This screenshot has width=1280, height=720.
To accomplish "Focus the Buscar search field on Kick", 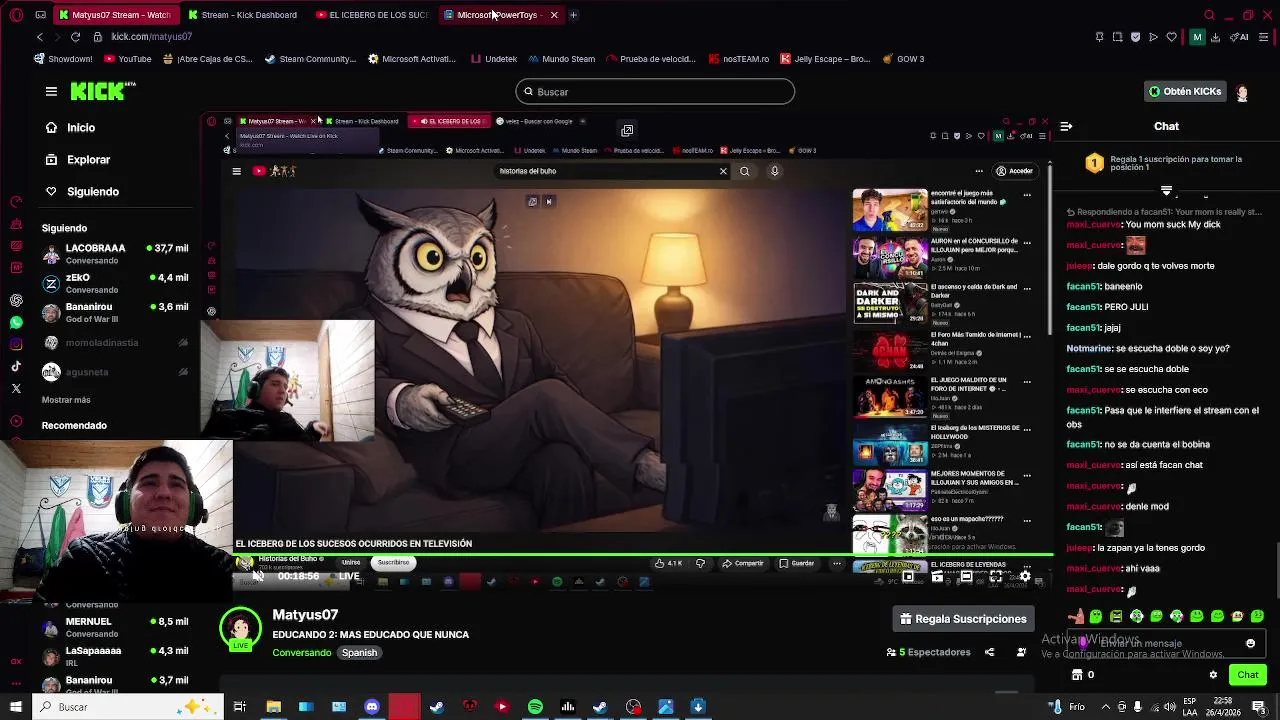I will pos(655,92).
